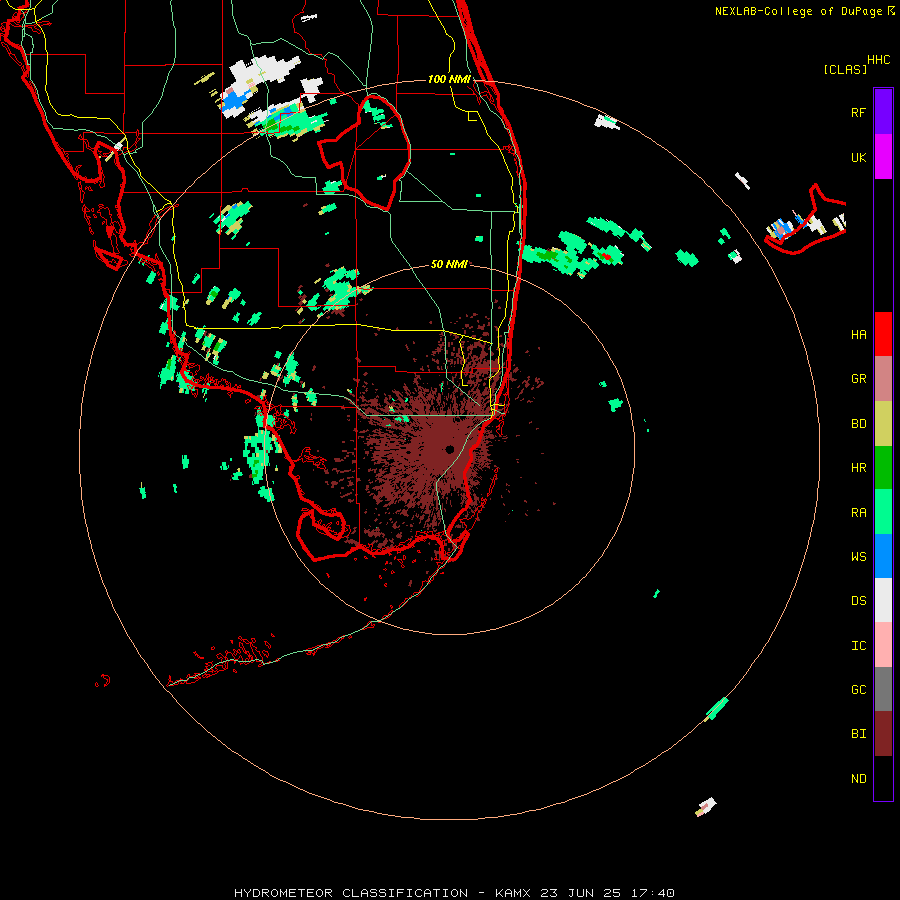Click the radar site center dot
Image resolution: width=900 pixels, height=900 pixels.
click(x=449, y=449)
